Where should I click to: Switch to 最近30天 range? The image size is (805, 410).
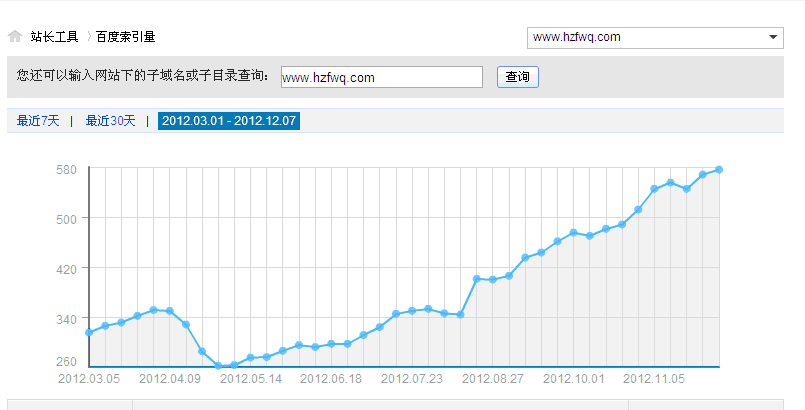pyautogui.click(x=110, y=121)
